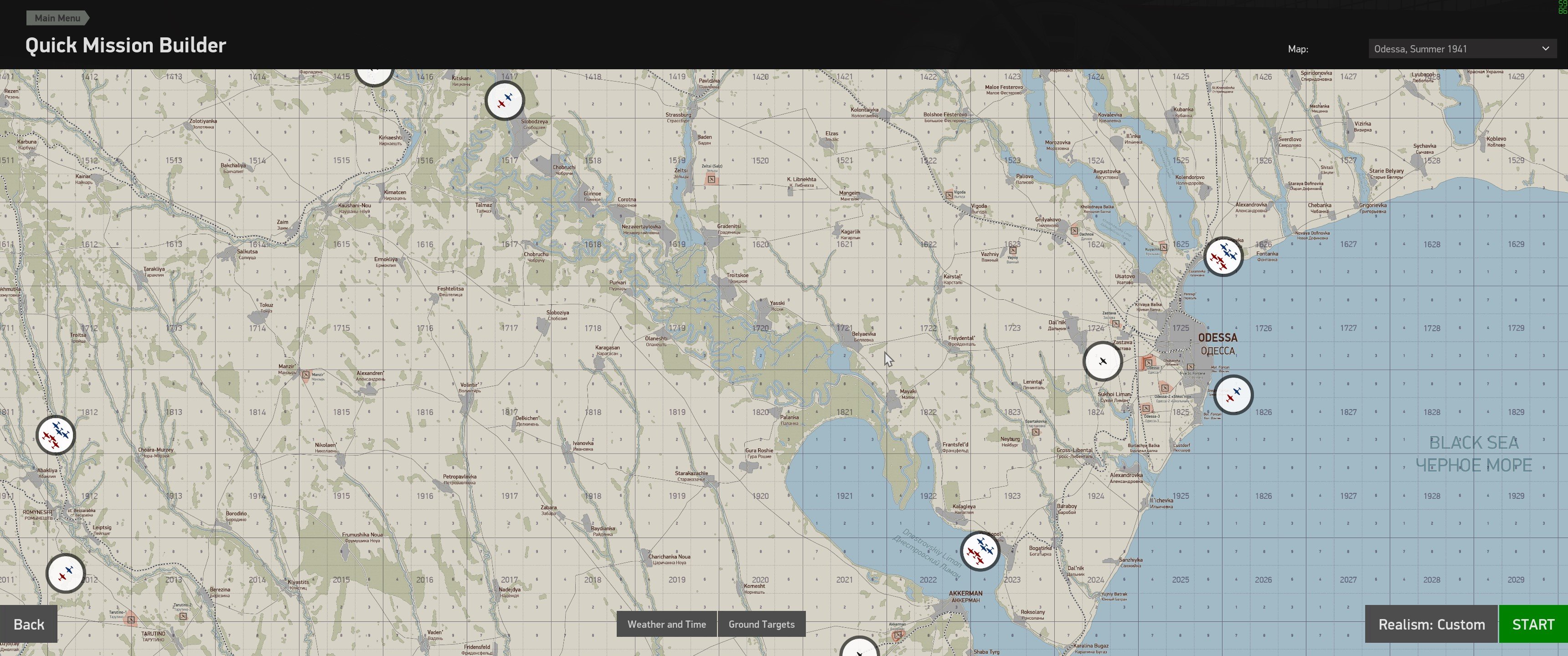Select the black airplane airfield marker west of Odessa
This screenshot has height=656, width=1568.
pos(1102,361)
